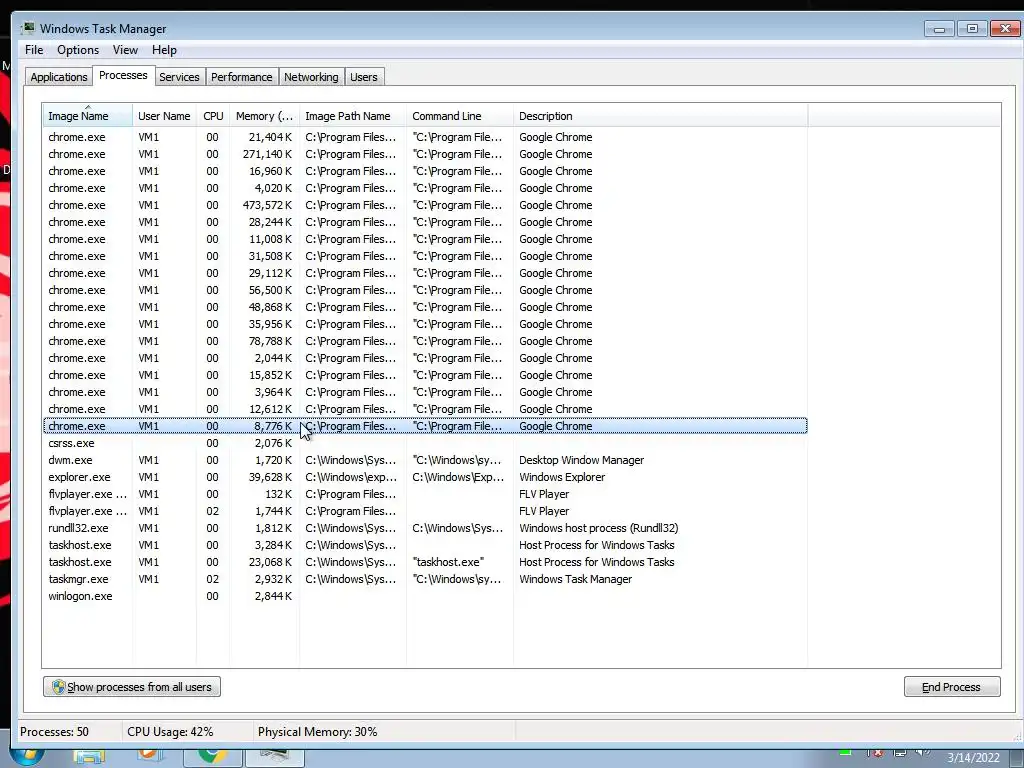Select chrome.exe row using 11,008 K
The height and width of the screenshot is (768, 1024).
tap(425, 239)
